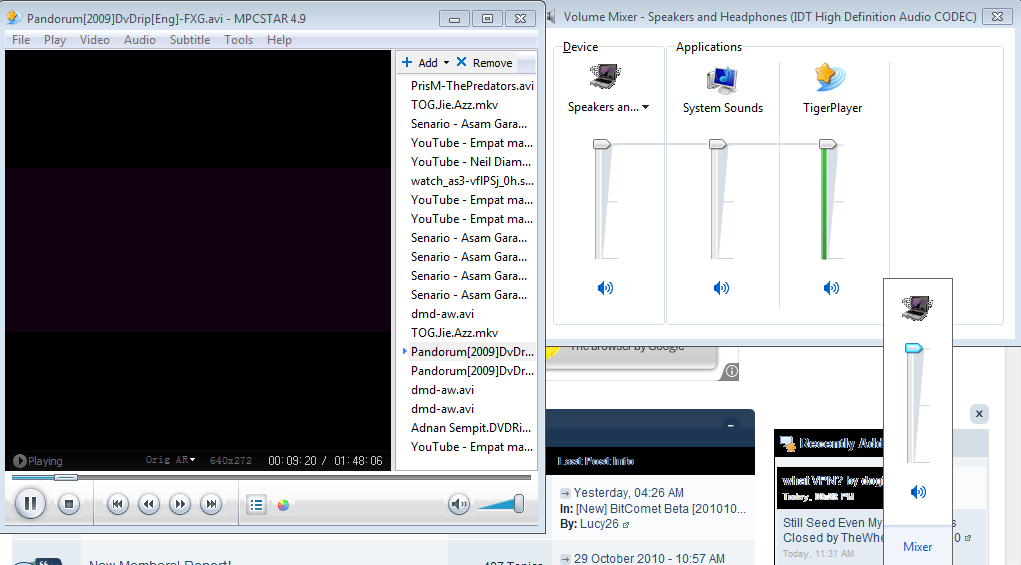This screenshot has width=1021, height=565.
Task: Jump to last post from Yesterday 04:26 AM
Action: [x=565, y=493]
